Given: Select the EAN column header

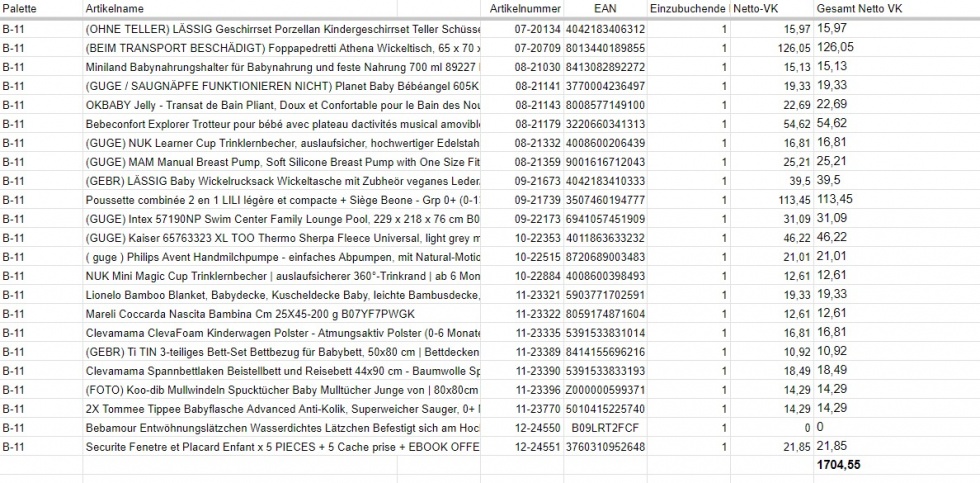Looking at the screenshot, I should tap(605, 9).
